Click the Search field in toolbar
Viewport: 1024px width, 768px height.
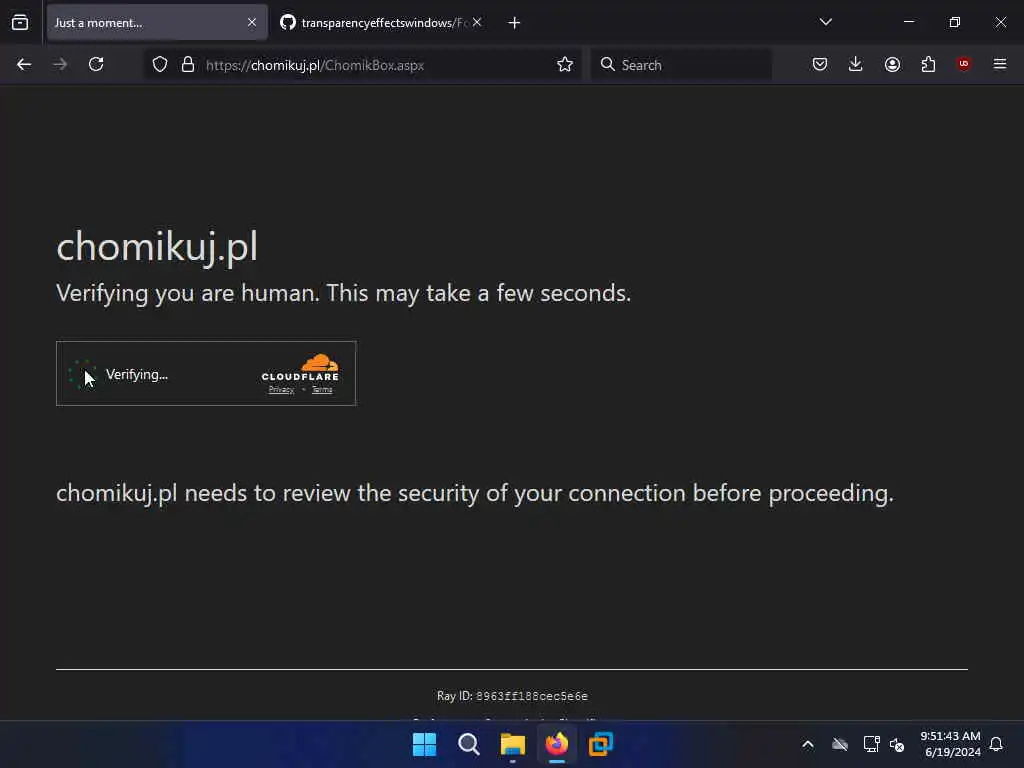(681, 65)
